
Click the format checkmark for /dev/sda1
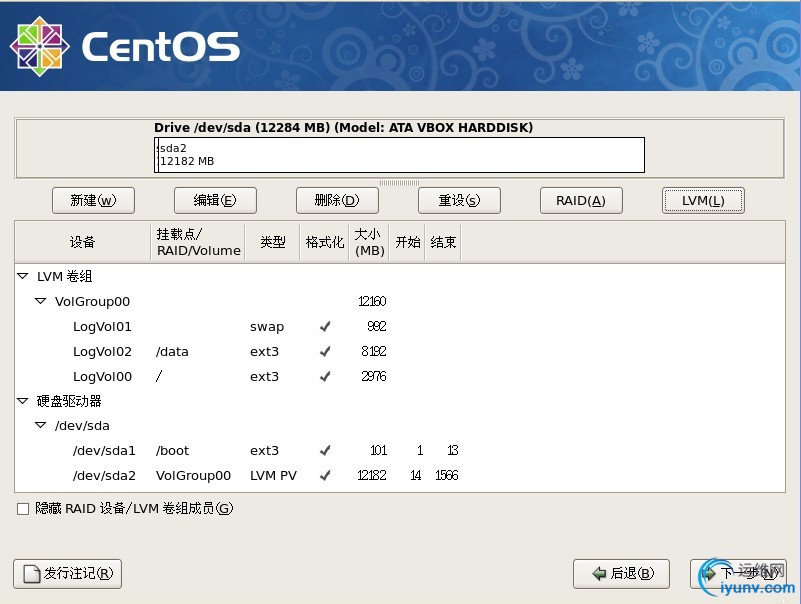pyautogui.click(x=325, y=451)
